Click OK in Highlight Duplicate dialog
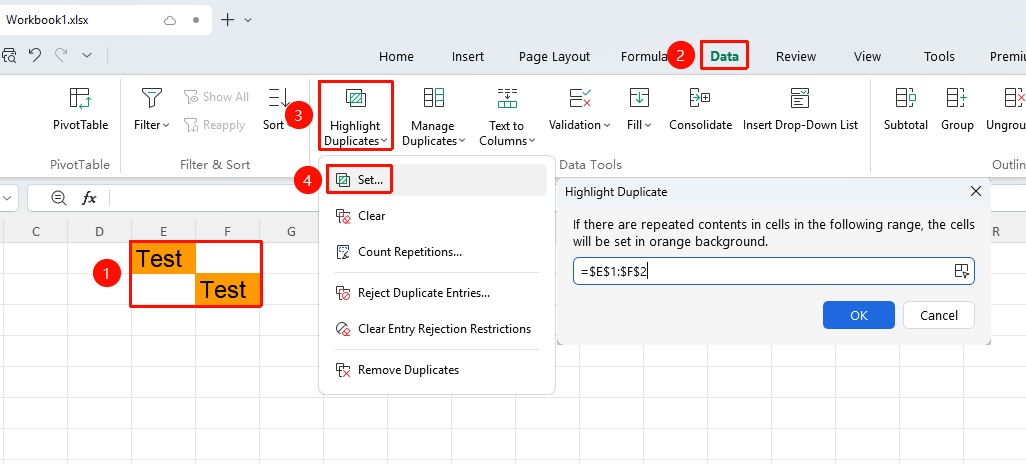 858,315
